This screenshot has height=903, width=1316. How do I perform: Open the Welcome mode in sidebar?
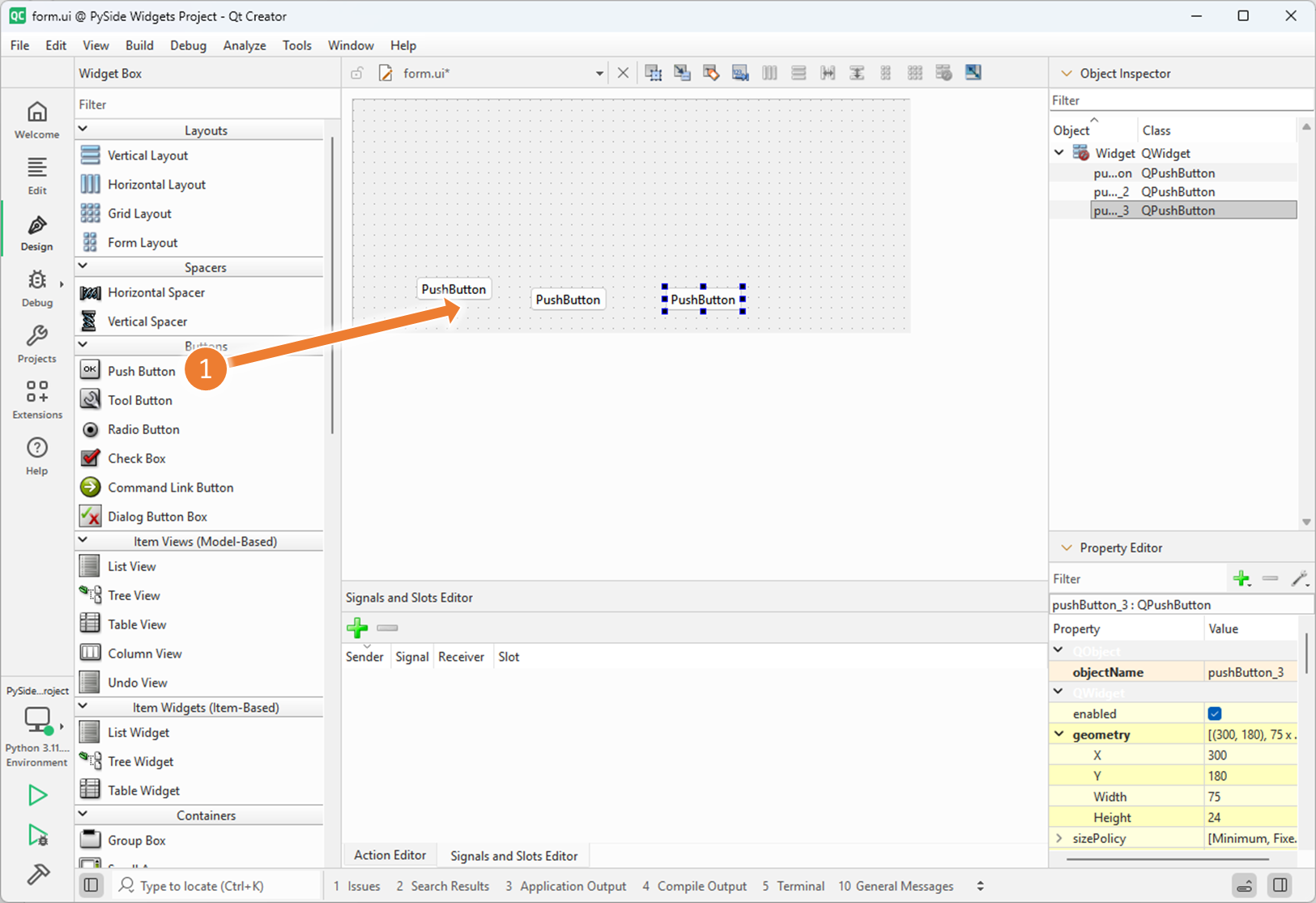tap(37, 120)
